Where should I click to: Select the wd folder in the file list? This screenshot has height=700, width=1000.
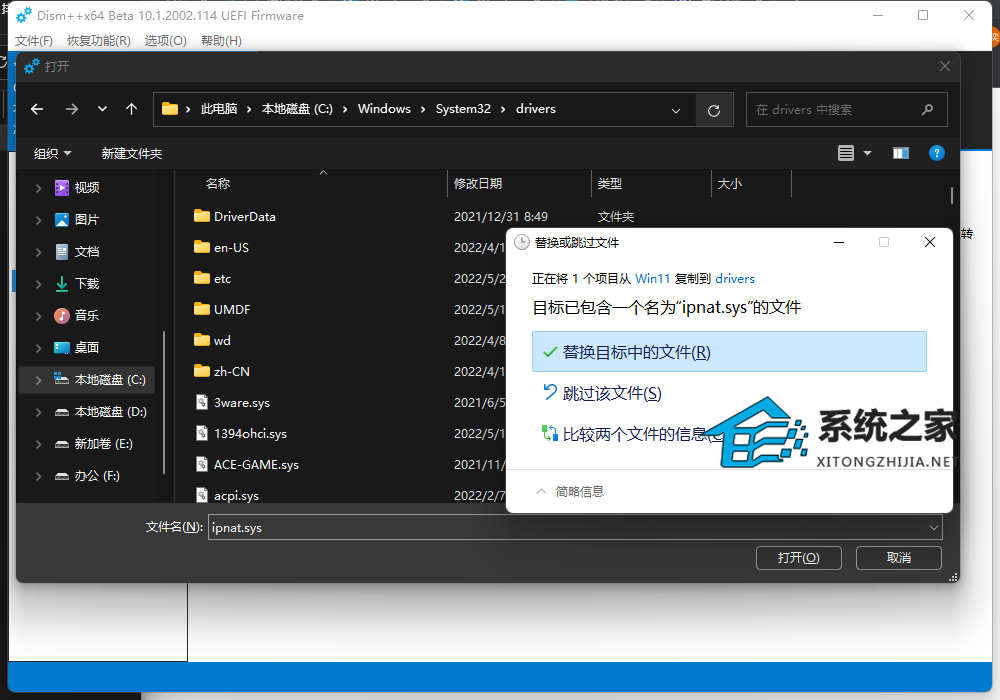click(x=222, y=340)
